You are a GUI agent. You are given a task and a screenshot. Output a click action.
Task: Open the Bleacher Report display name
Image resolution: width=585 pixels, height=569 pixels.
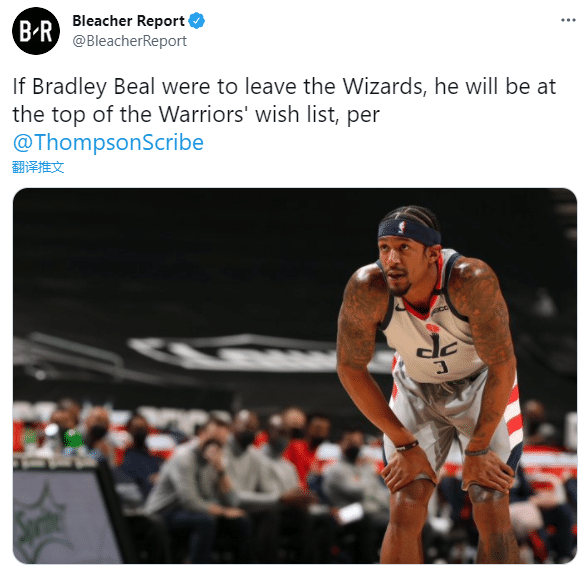[x=128, y=21]
